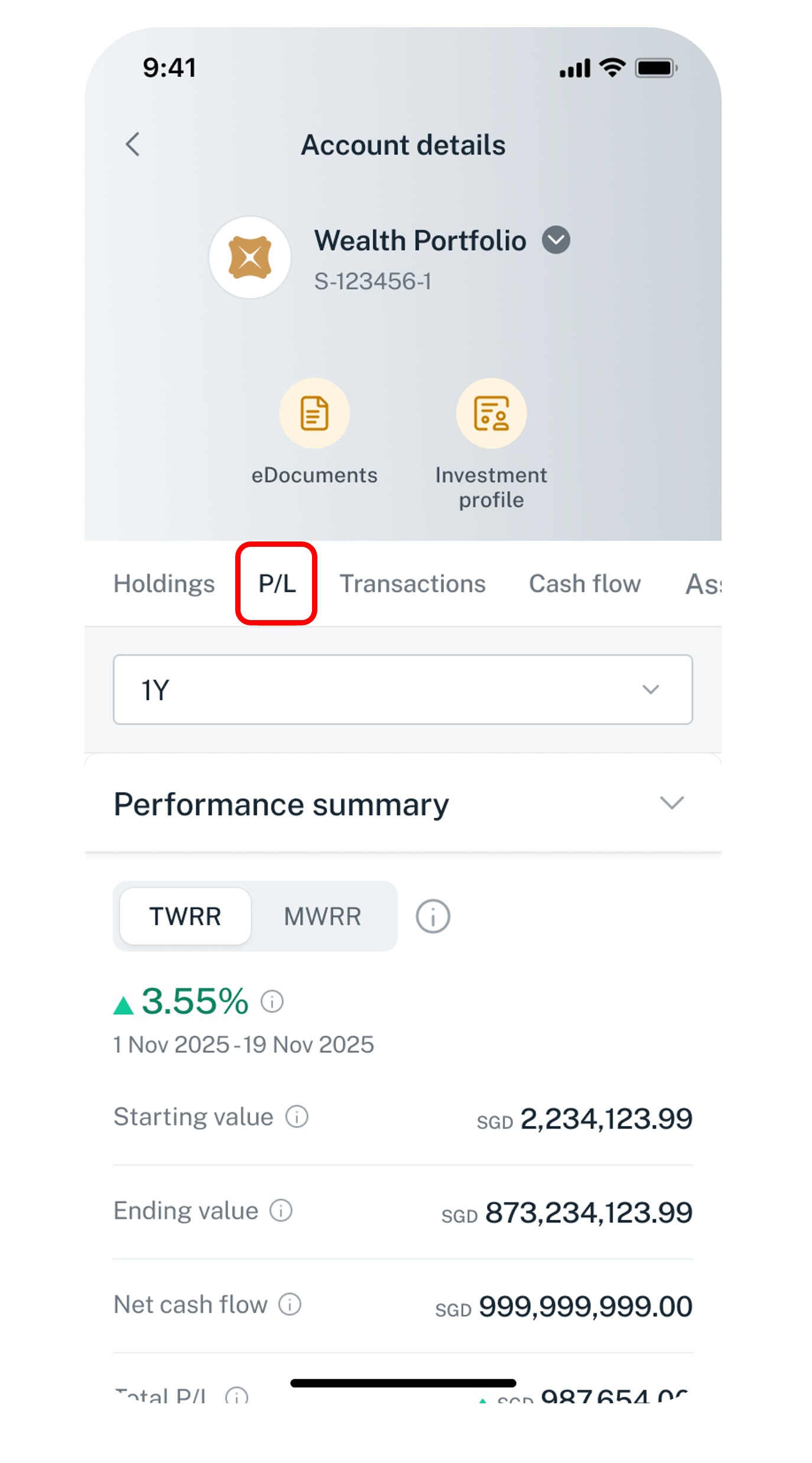Viewport: 812px width, 1463px height.
Task: Select the P/L tab
Action: 277,583
